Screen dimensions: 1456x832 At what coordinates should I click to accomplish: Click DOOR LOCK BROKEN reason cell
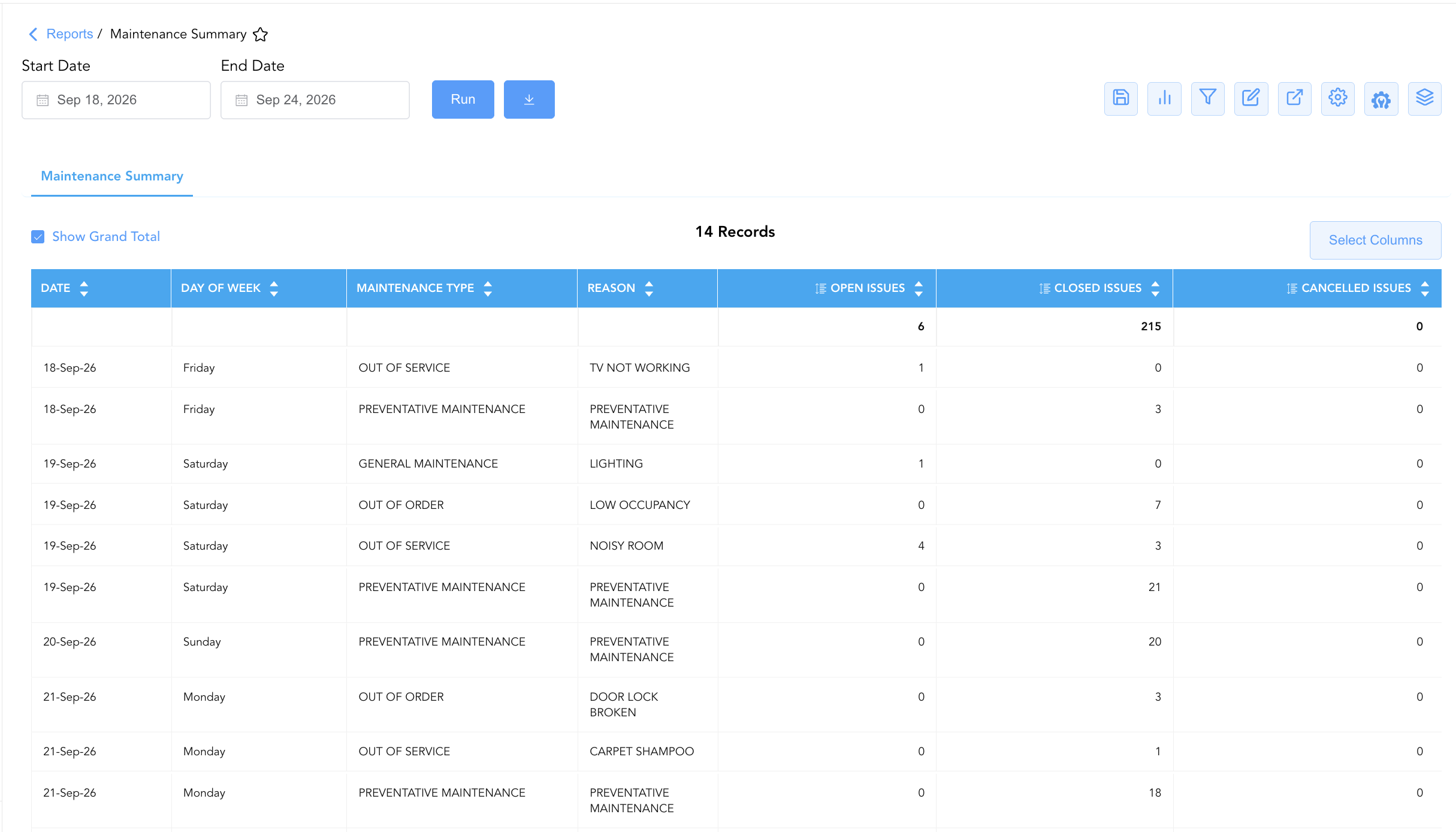click(624, 704)
